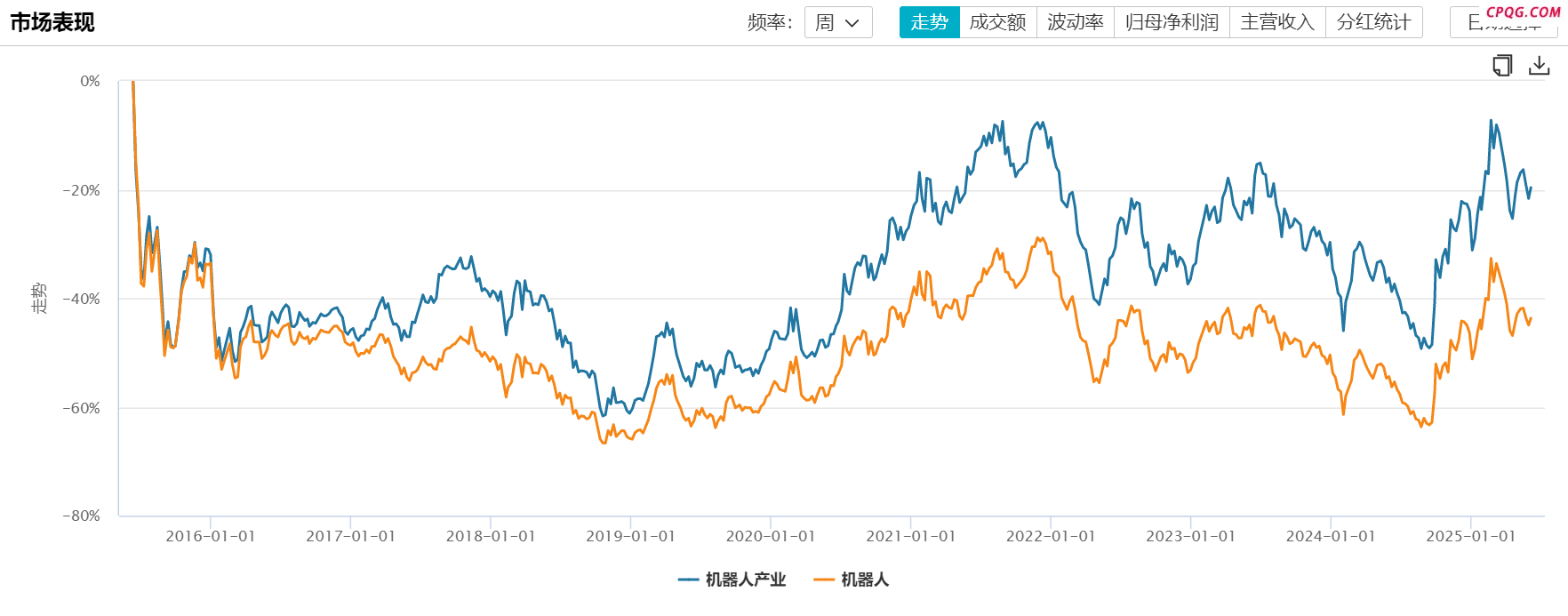Image resolution: width=1568 pixels, height=616 pixels.
Task: Toggle the blue 机器人产业 legend series
Action: 732,580
